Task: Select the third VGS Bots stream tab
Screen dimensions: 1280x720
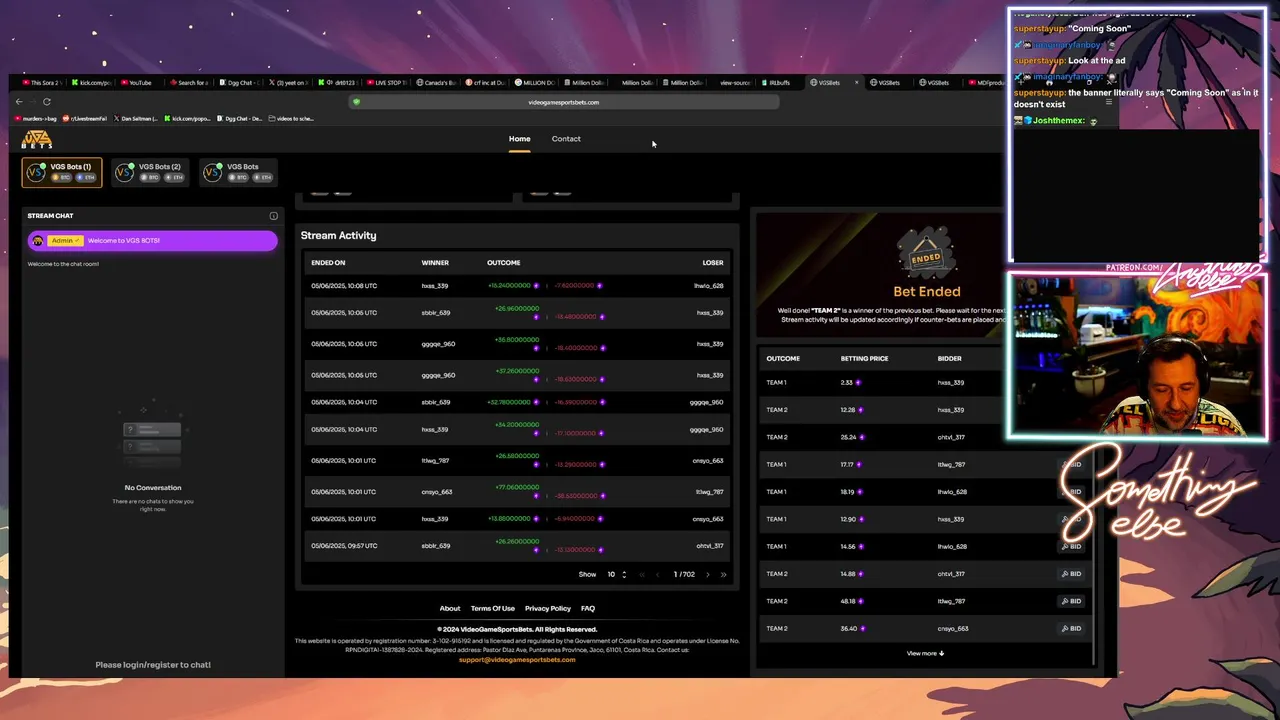Action: point(238,172)
